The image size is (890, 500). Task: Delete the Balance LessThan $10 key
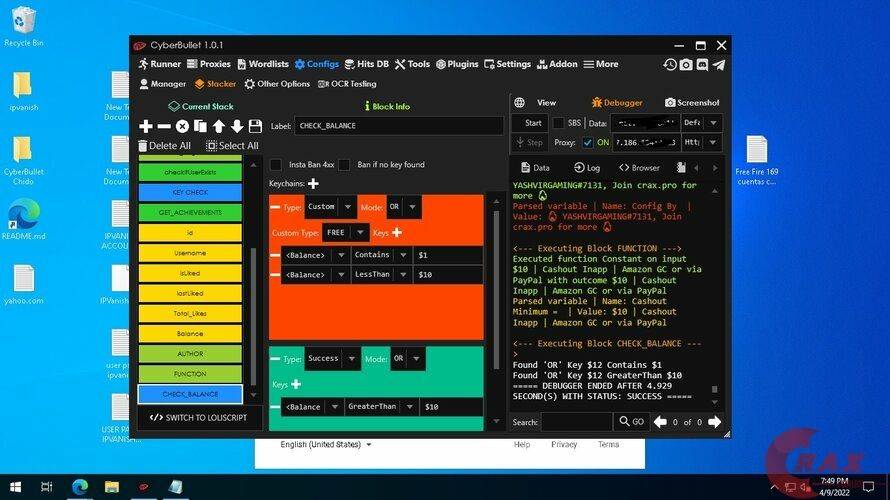pos(275,275)
